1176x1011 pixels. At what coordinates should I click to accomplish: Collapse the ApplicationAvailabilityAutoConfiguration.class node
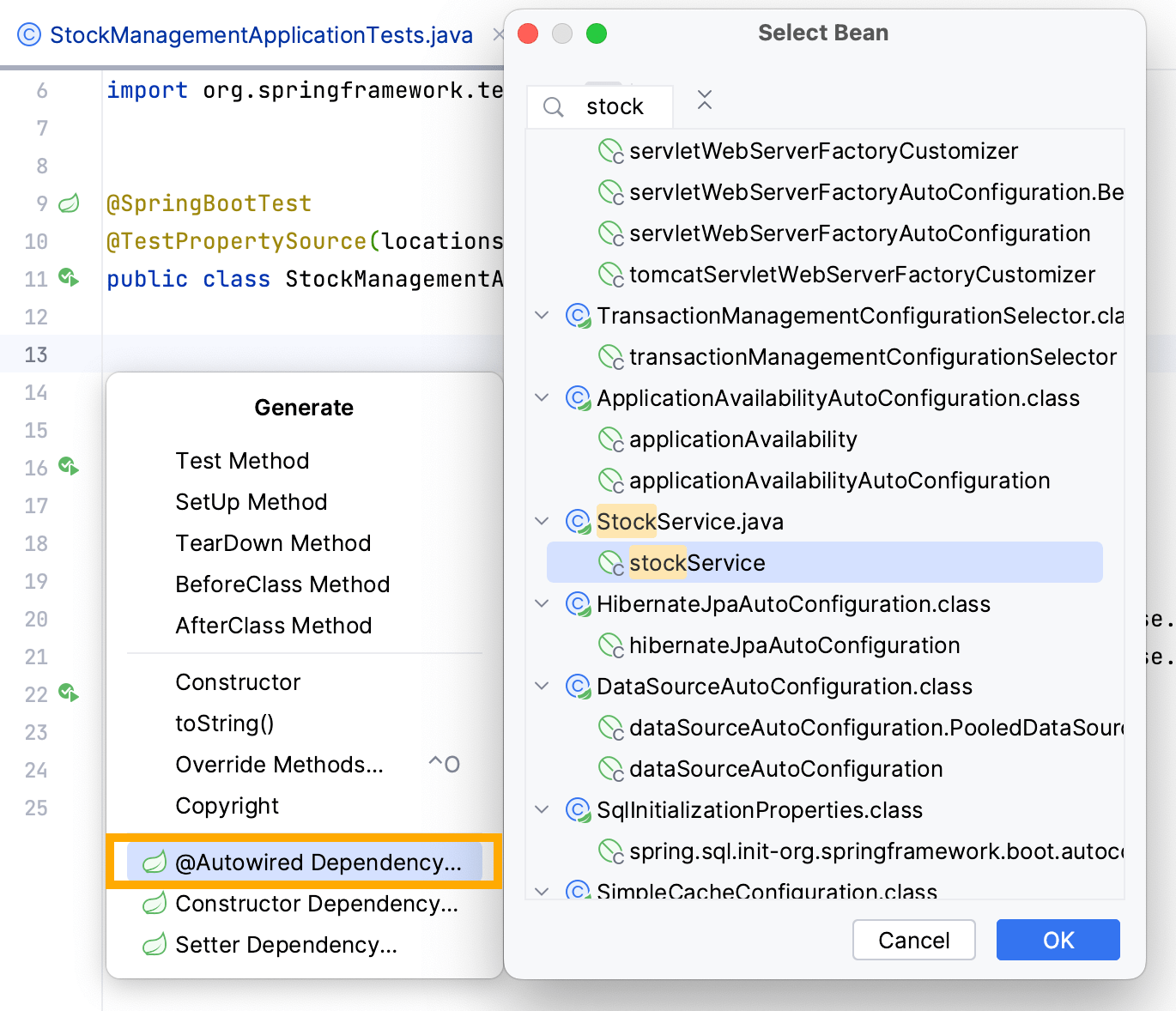(541, 397)
